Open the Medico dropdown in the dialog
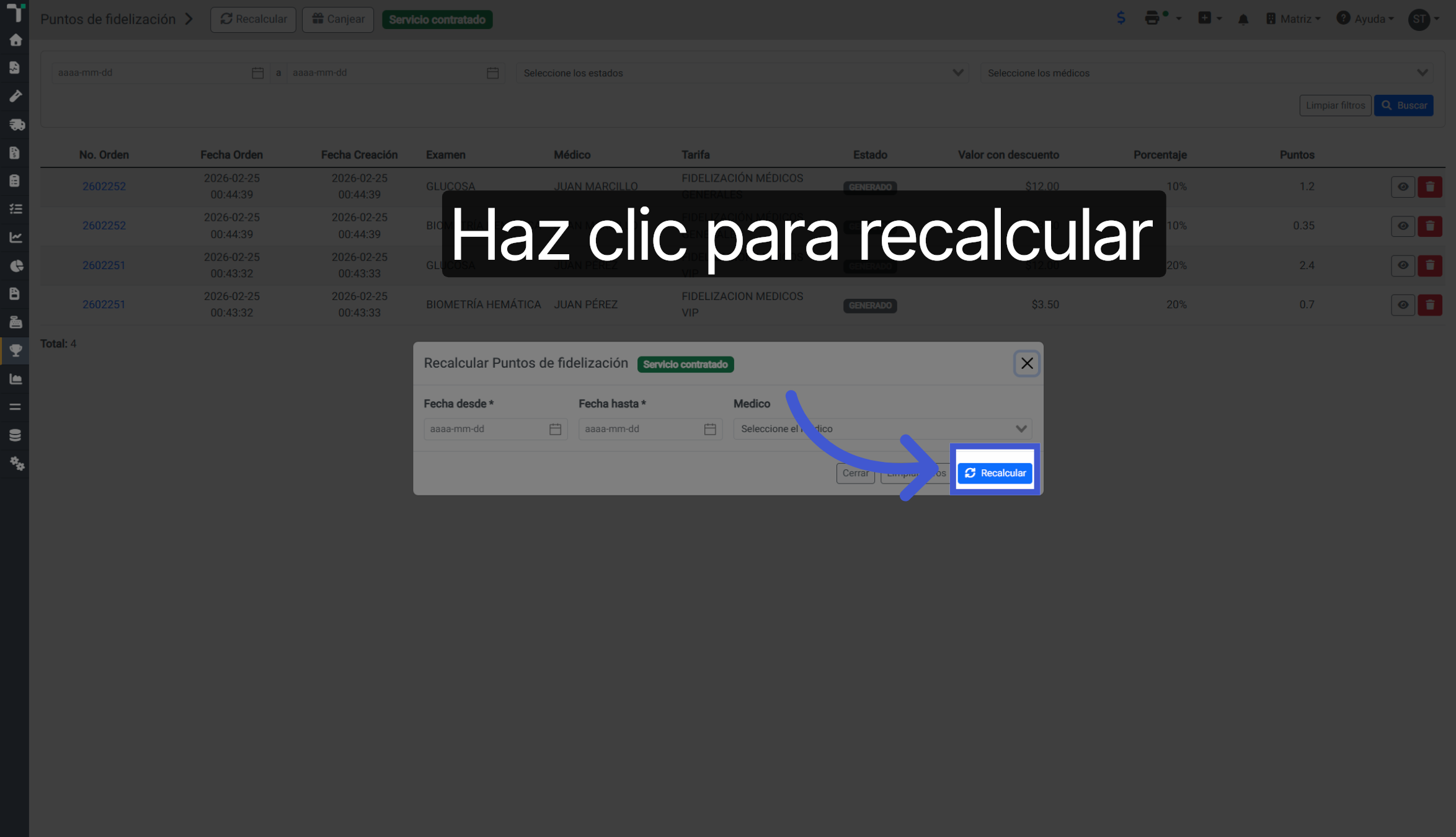The width and height of the screenshot is (1456, 837). (882, 429)
